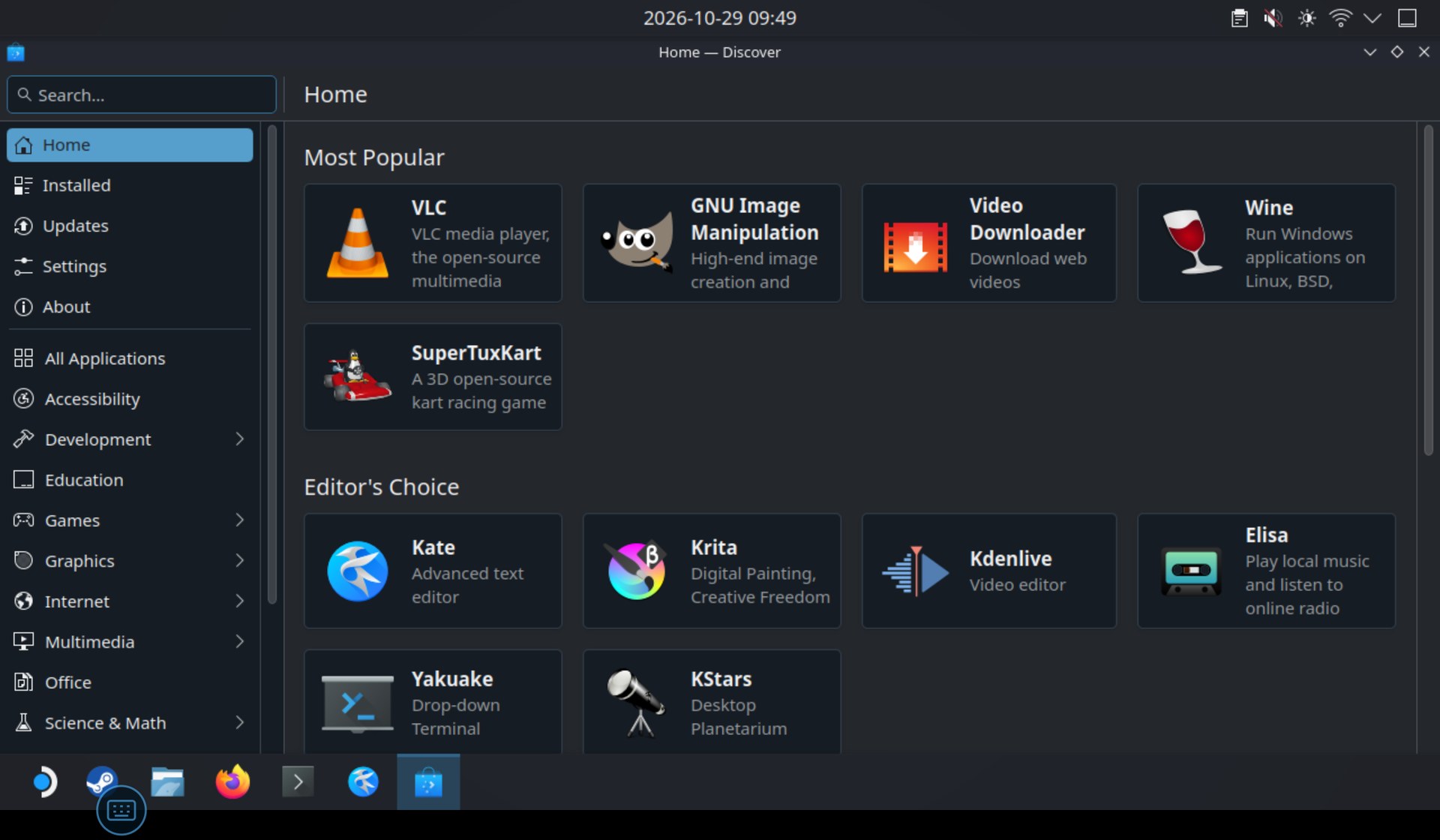Screen dimensions: 1440x840
Task: Click the Yakuake terminal icon
Action: click(x=358, y=703)
